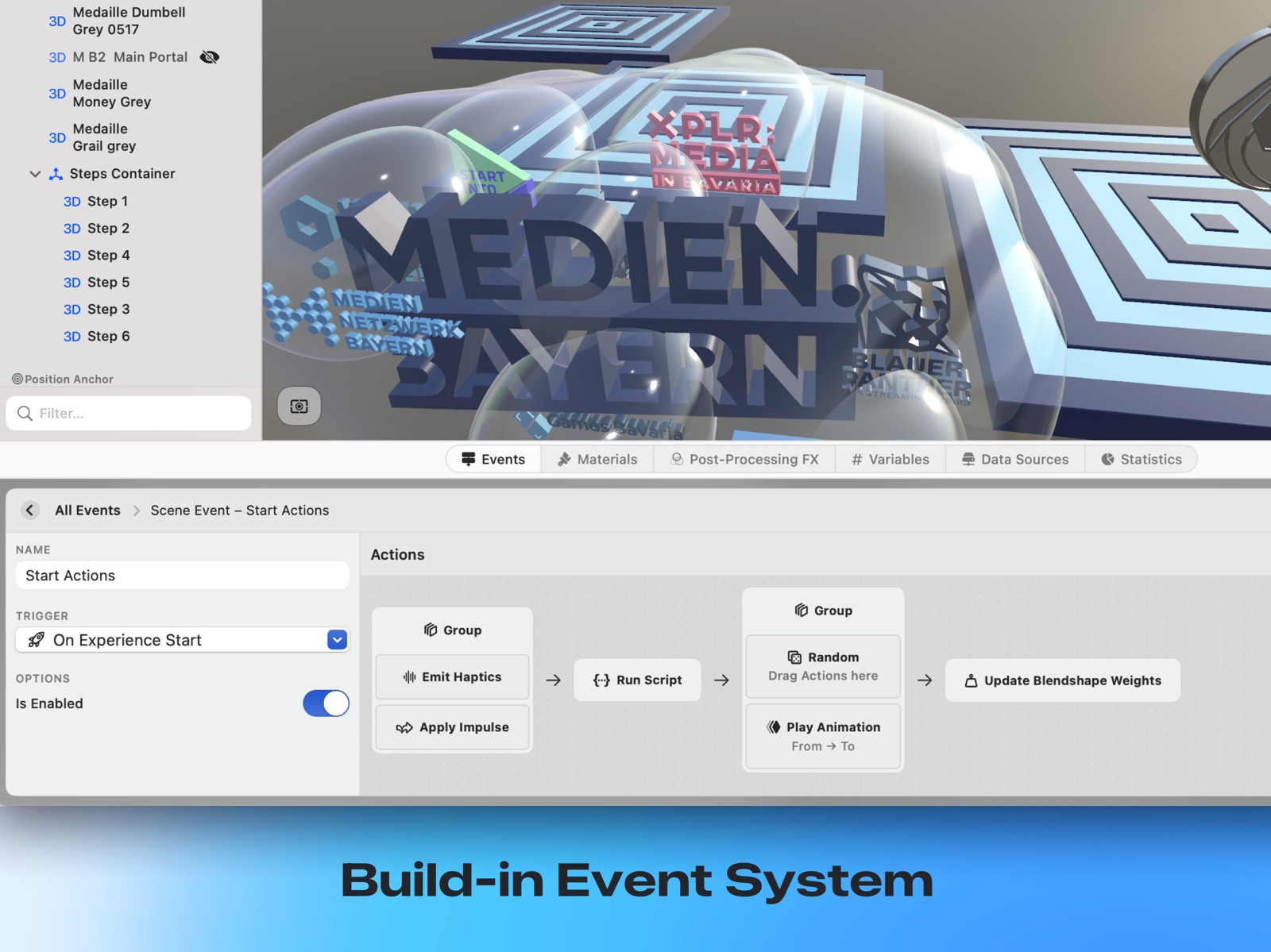Click the 3D icon beside Step 5
This screenshot has height=952, width=1271.
tap(72, 283)
